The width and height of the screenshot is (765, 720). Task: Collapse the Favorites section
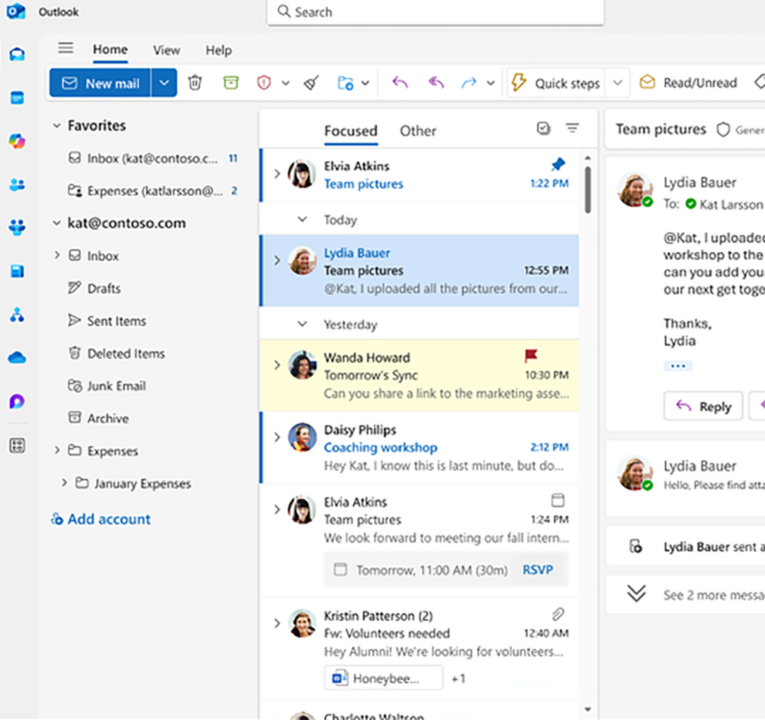[x=57, y=126]
